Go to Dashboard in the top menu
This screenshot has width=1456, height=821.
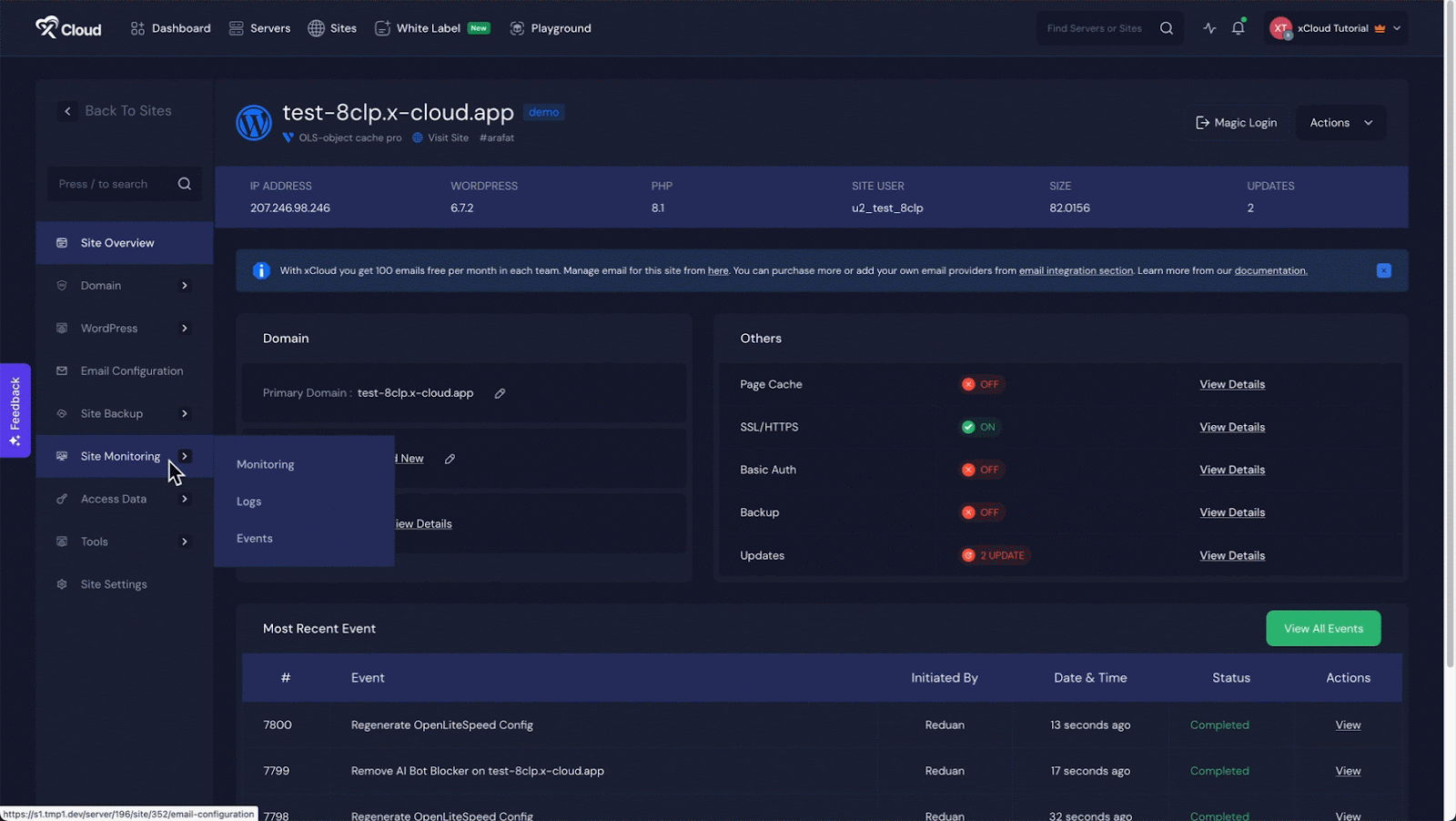click(179, 28)
